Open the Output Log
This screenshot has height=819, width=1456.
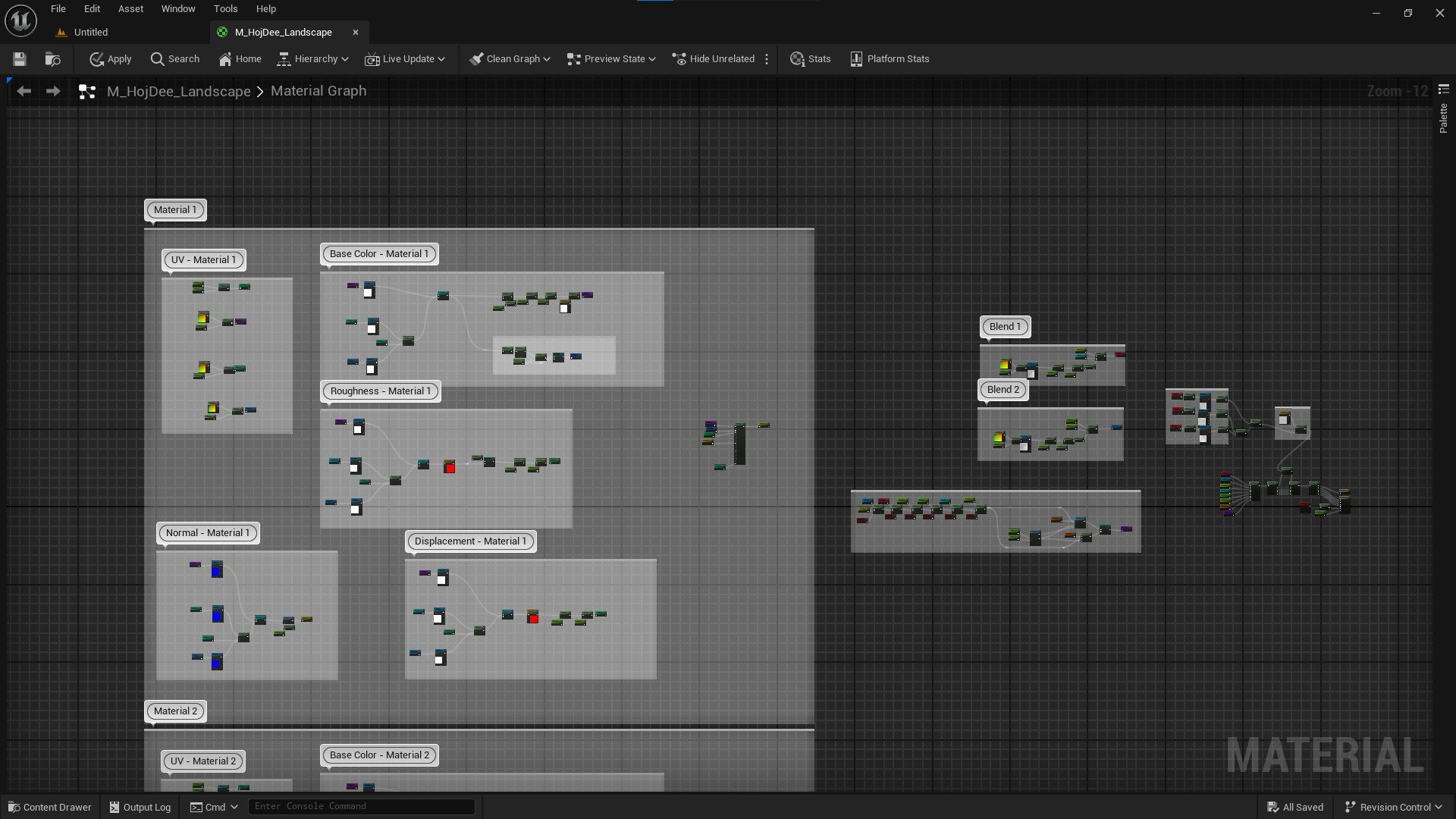(140, 807)
